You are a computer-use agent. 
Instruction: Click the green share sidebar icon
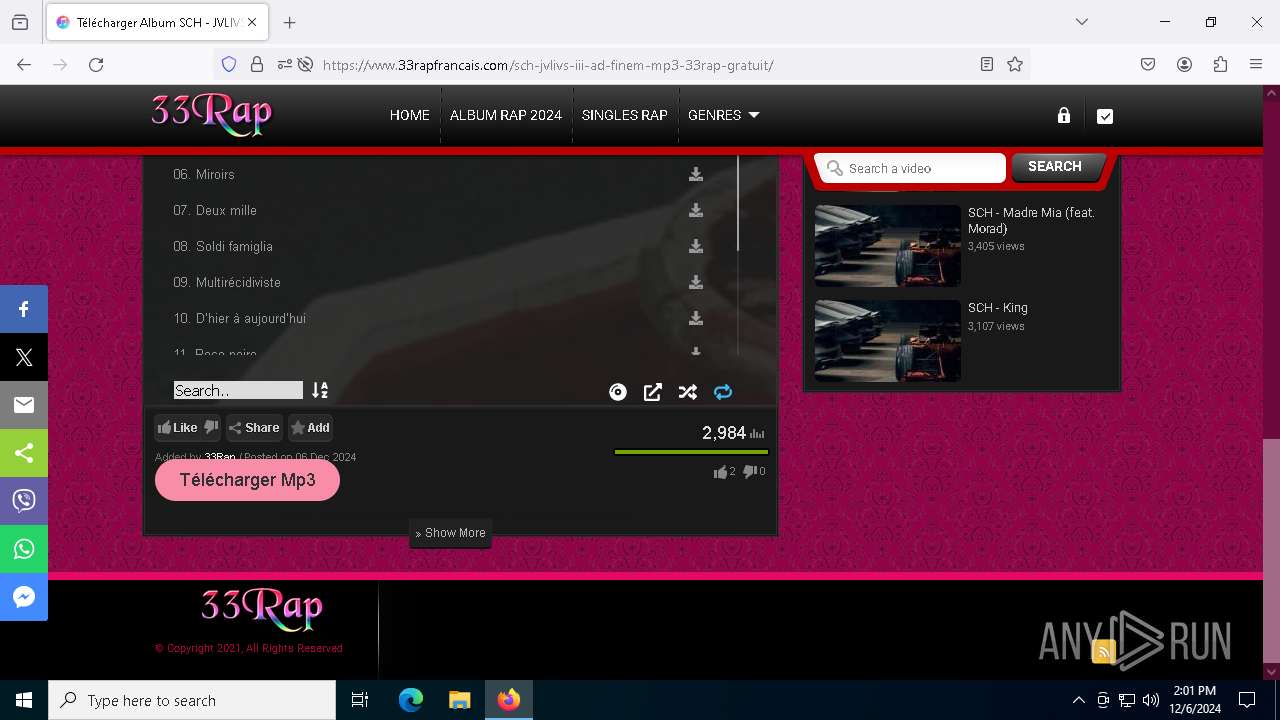tap(24, 453)
